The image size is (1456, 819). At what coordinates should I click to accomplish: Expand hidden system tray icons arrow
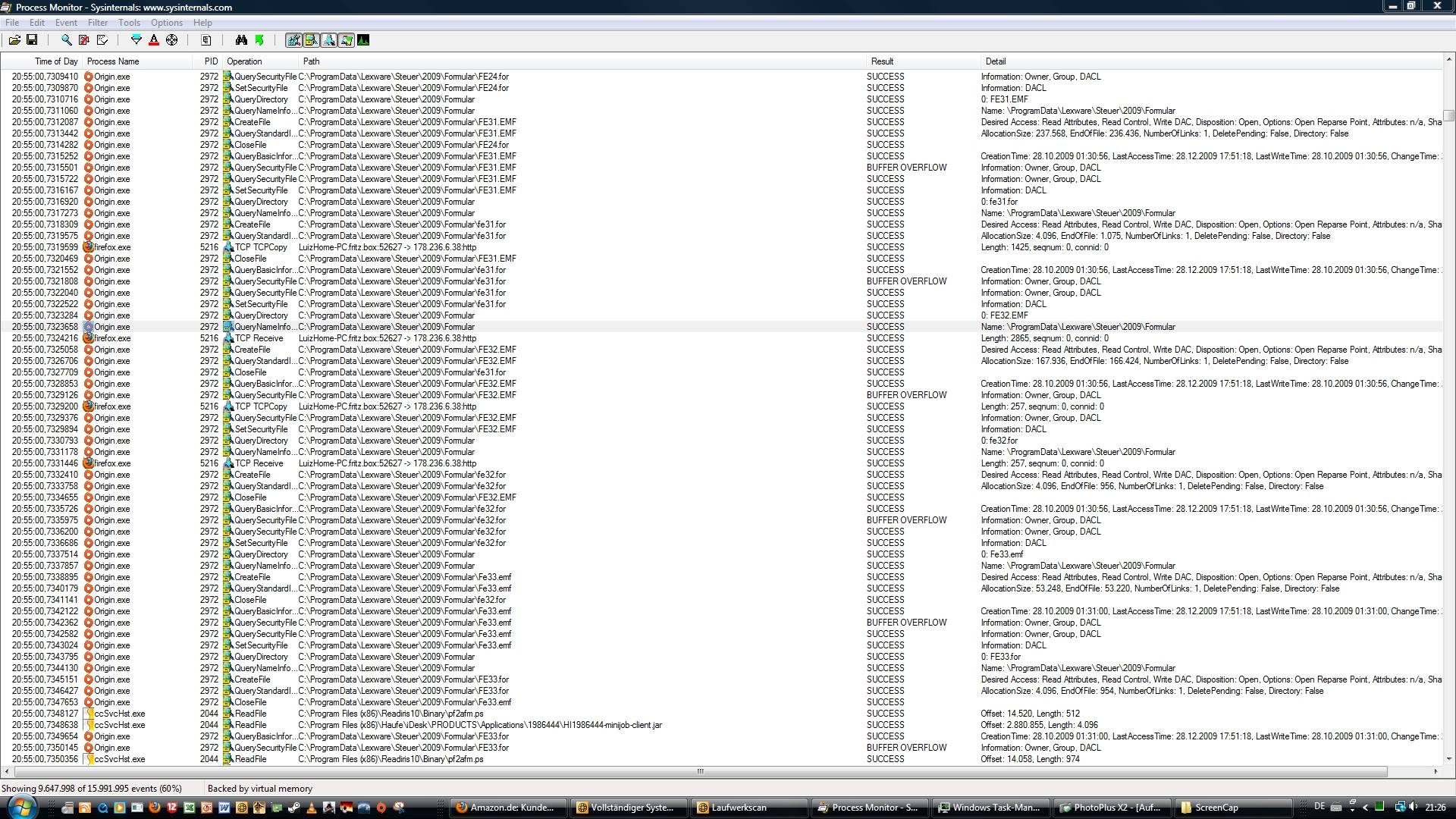[x=1366, y=808]
